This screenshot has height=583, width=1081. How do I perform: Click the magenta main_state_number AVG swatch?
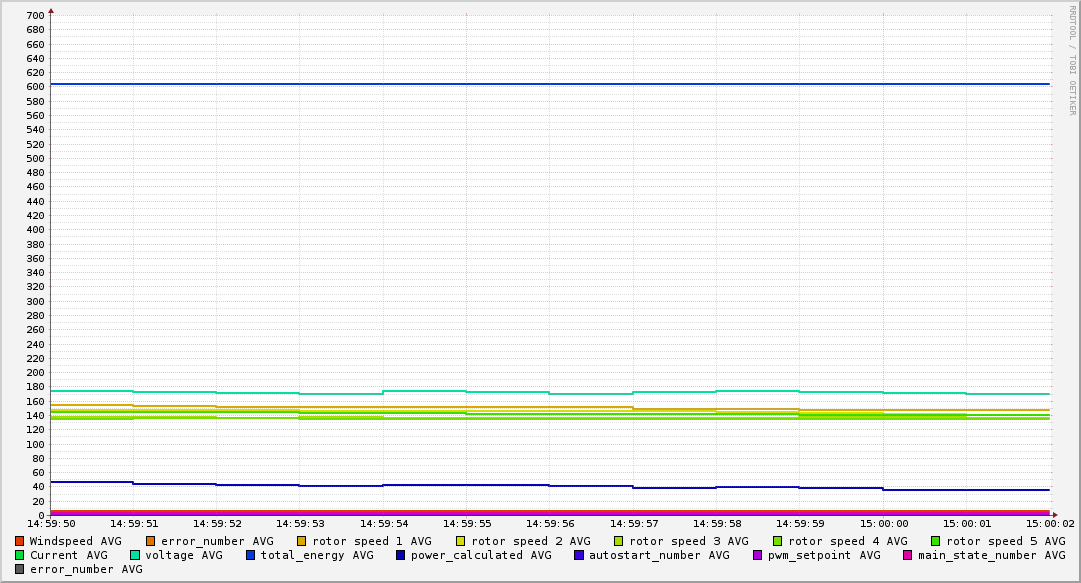908,555
